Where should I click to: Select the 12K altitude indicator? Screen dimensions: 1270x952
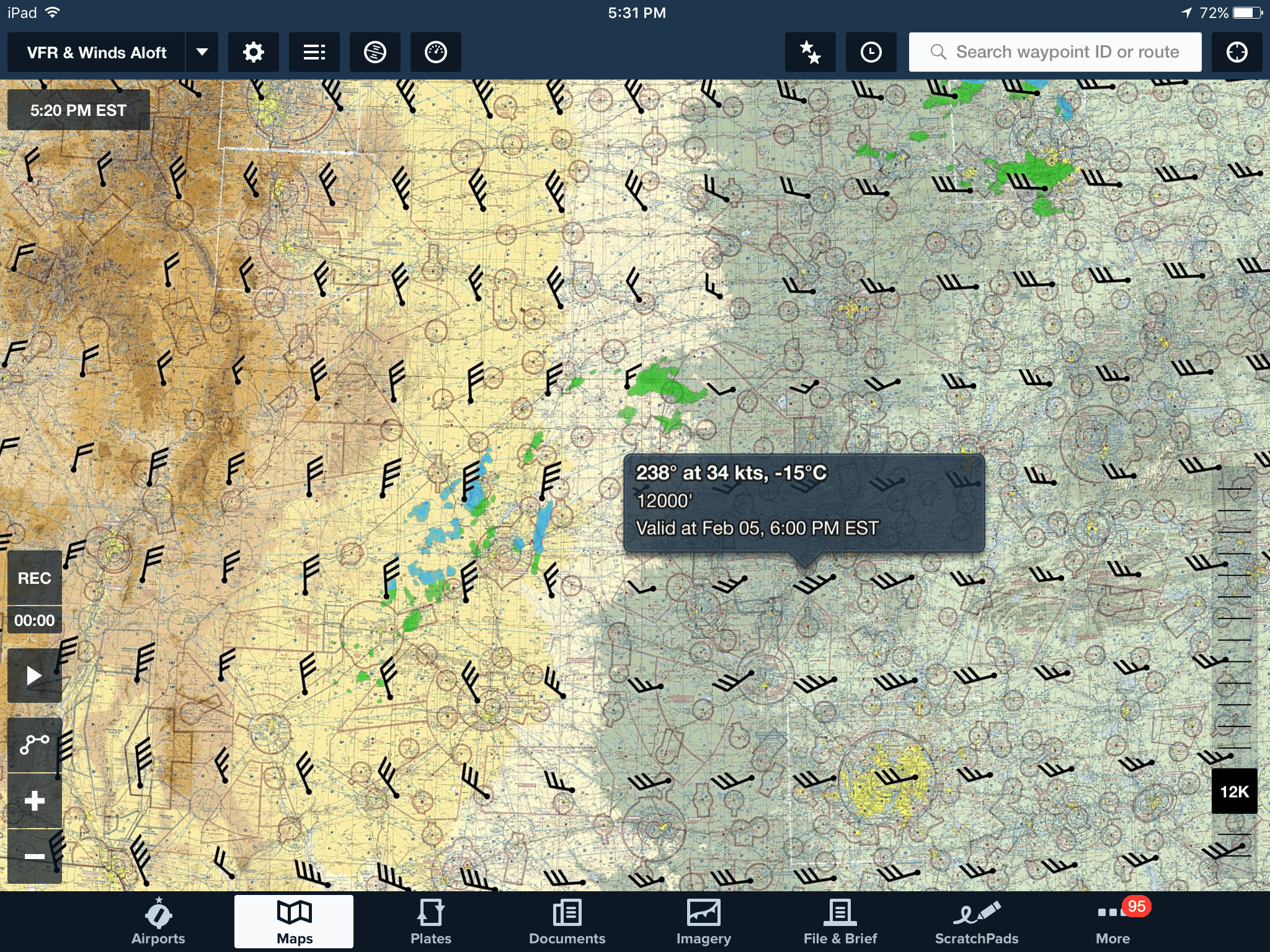pyautogui.click(x=1234, y=791)
